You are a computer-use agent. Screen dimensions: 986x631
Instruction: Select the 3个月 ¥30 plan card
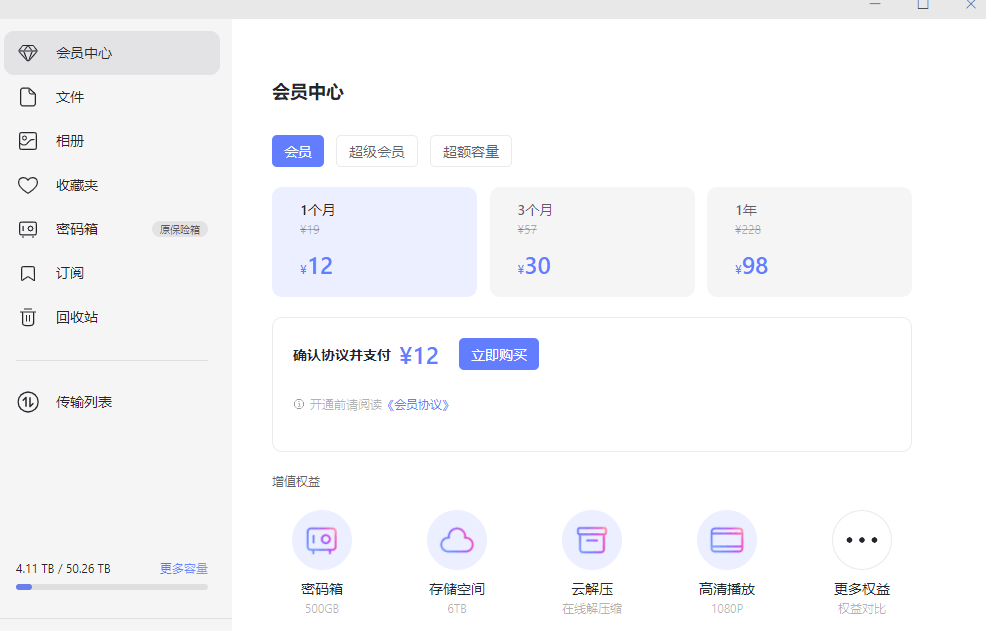(592, 242)
